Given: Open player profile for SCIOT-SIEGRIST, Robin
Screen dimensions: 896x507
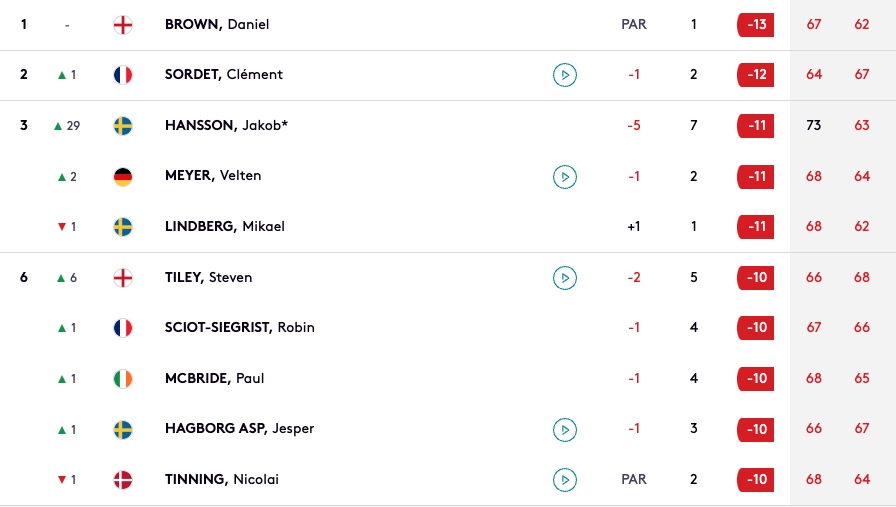Looking at the screenshot, I should point(239,328).
